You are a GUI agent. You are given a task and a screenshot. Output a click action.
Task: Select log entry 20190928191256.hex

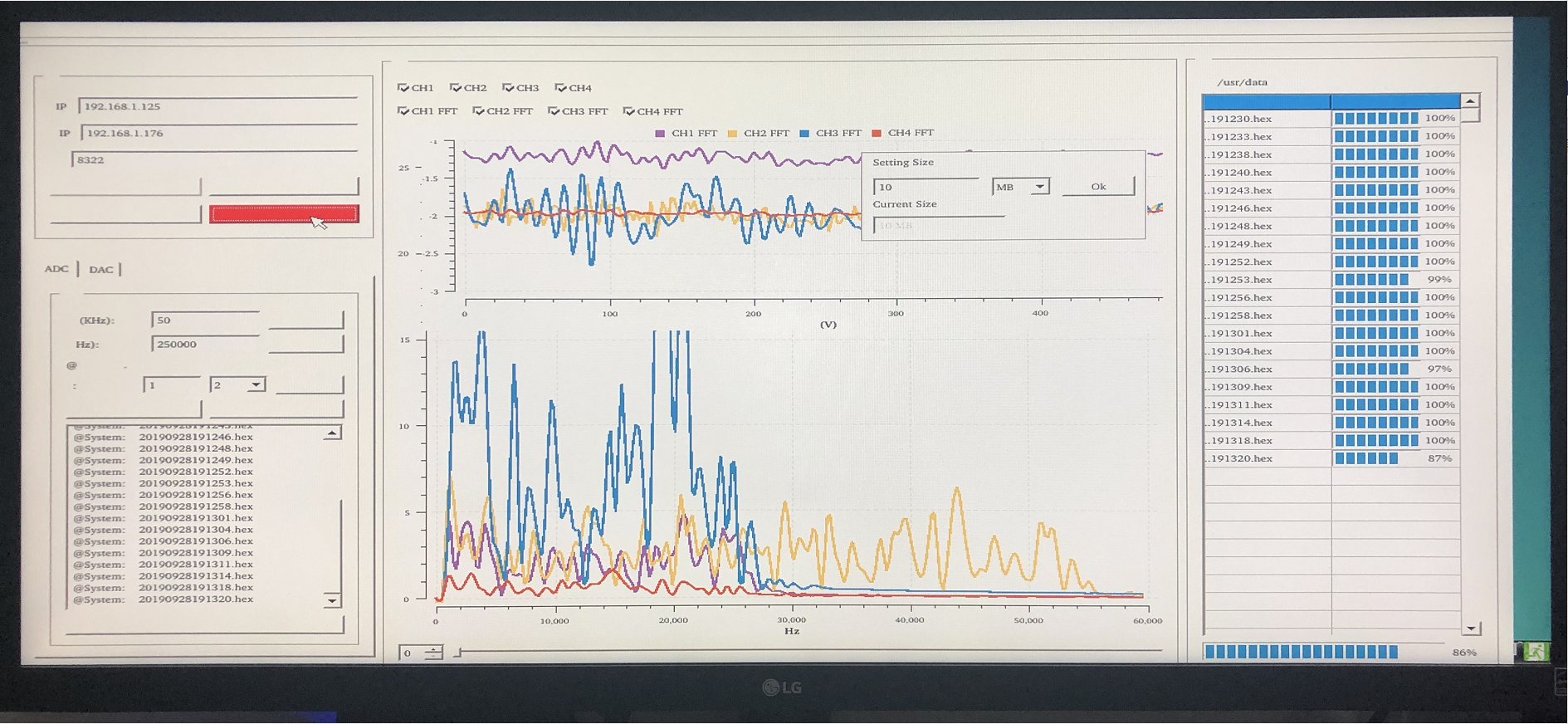196,495
